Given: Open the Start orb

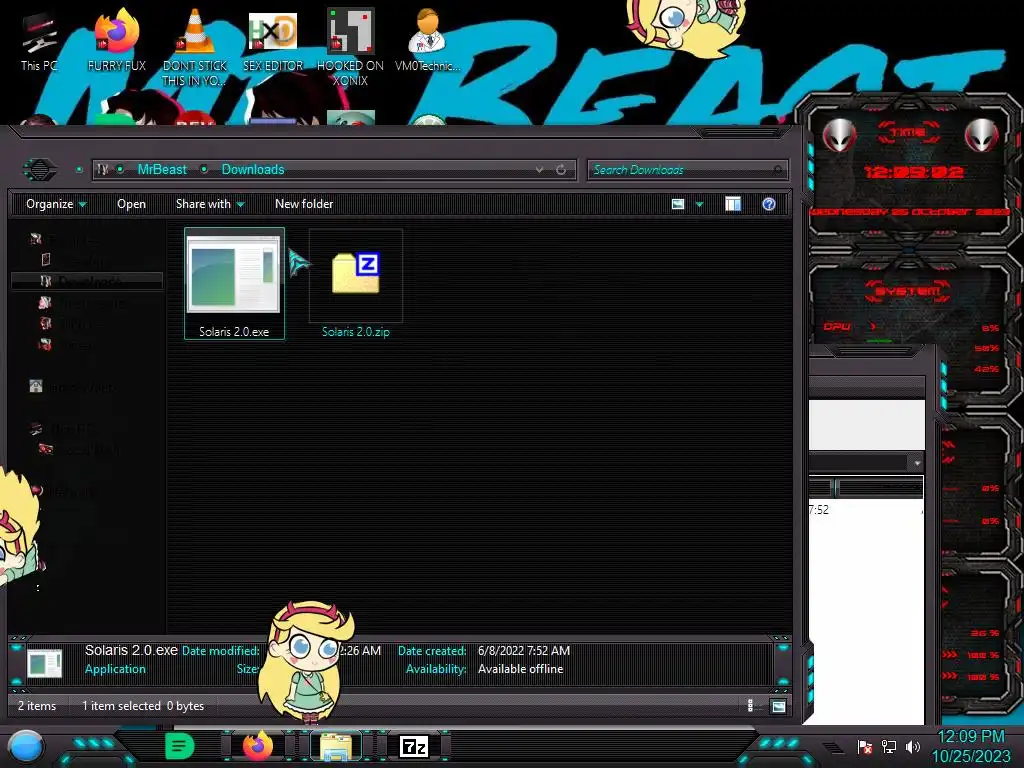Looking at the screenshot, I should (25, 746).
